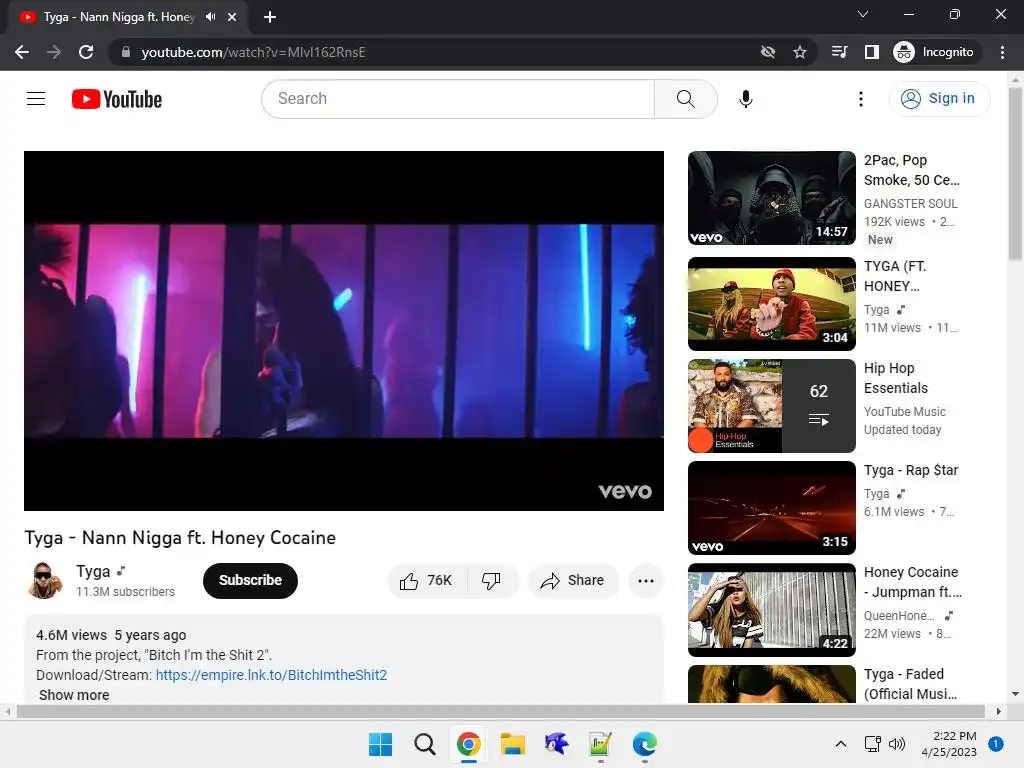Share this video

(x=573, y=581)
